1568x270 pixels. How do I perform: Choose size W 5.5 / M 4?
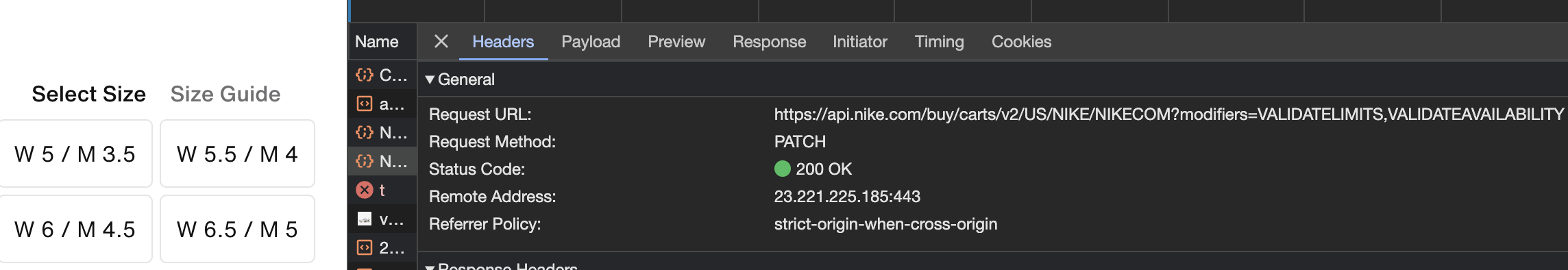click(237, 154)
